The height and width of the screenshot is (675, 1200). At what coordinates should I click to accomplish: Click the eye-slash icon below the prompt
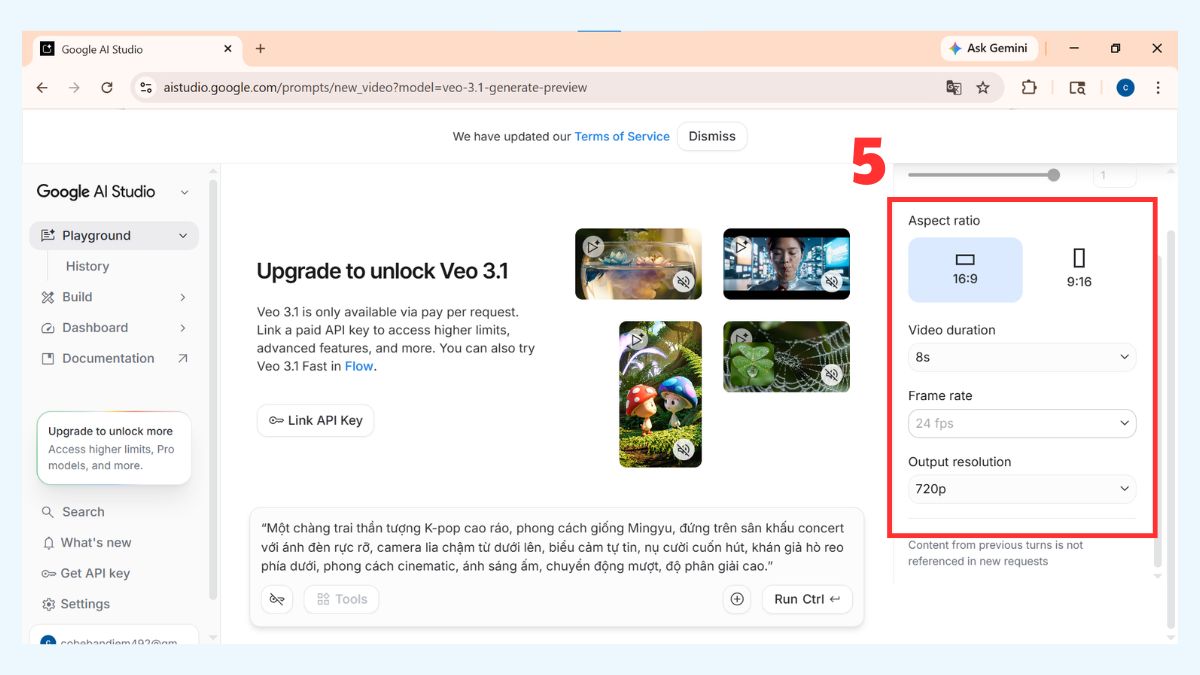(277, 599)
